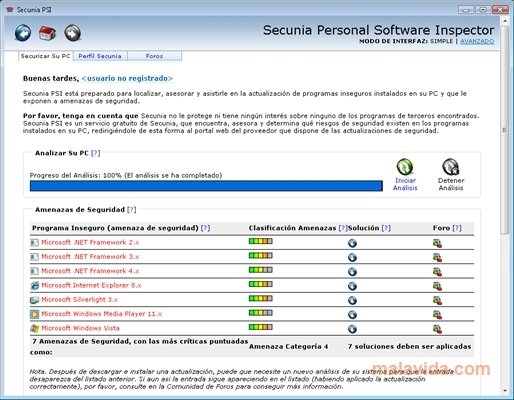Open Microsoft .NET Framework 2.x entry
514x400 pixels.
[90, 242]
